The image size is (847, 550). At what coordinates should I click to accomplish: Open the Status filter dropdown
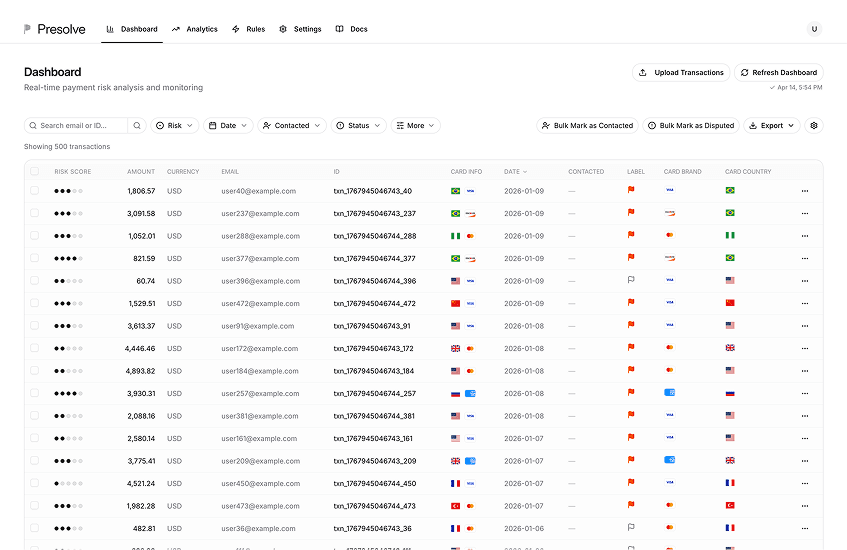[359, 125]
